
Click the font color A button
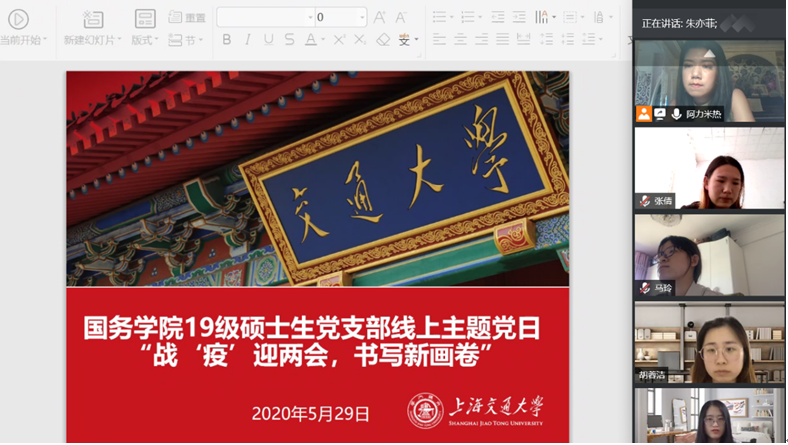click(311, 40)
